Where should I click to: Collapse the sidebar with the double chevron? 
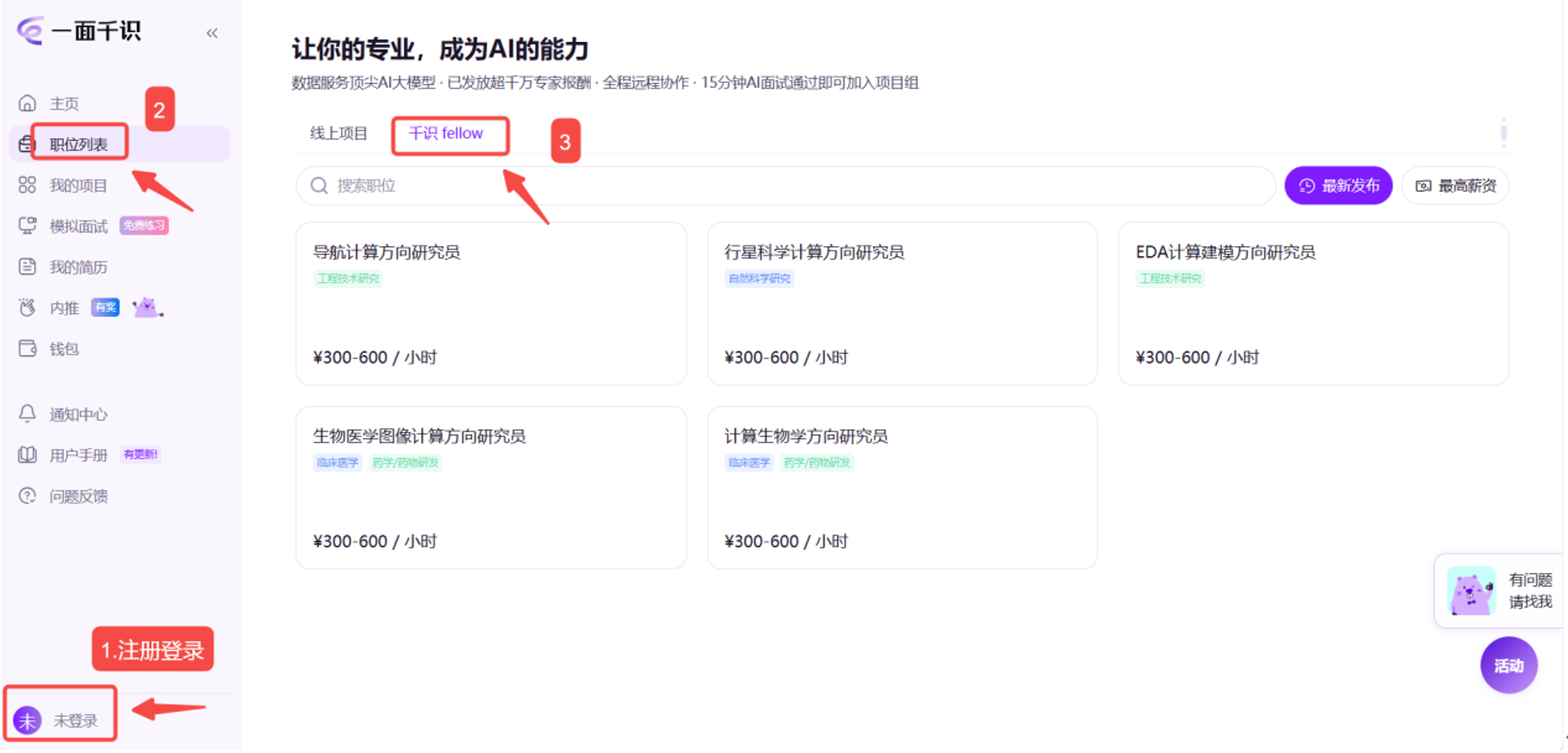212,33
